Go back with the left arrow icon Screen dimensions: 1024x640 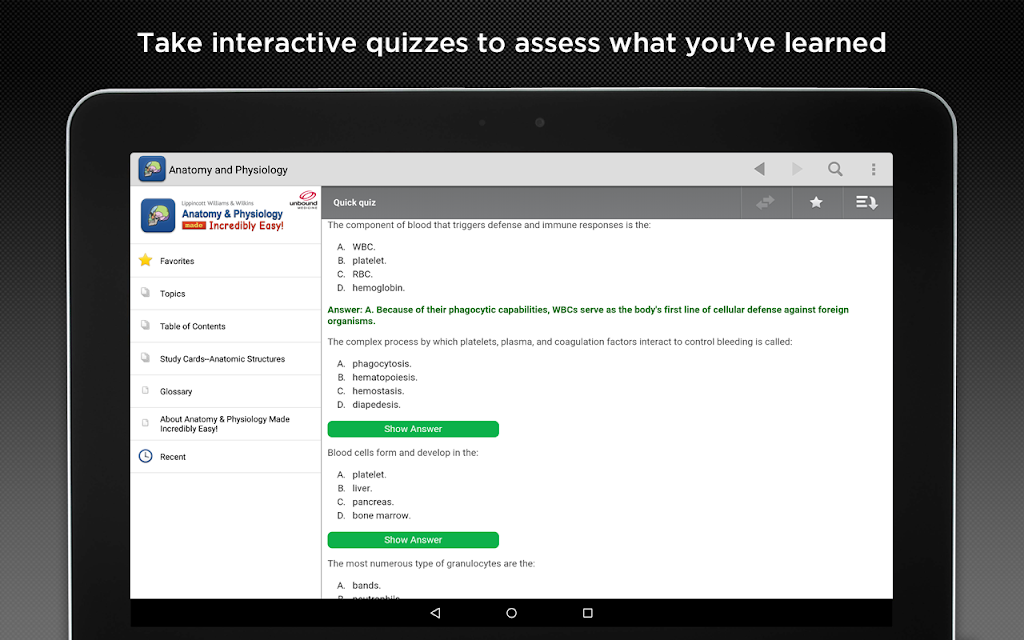(759, 169)
